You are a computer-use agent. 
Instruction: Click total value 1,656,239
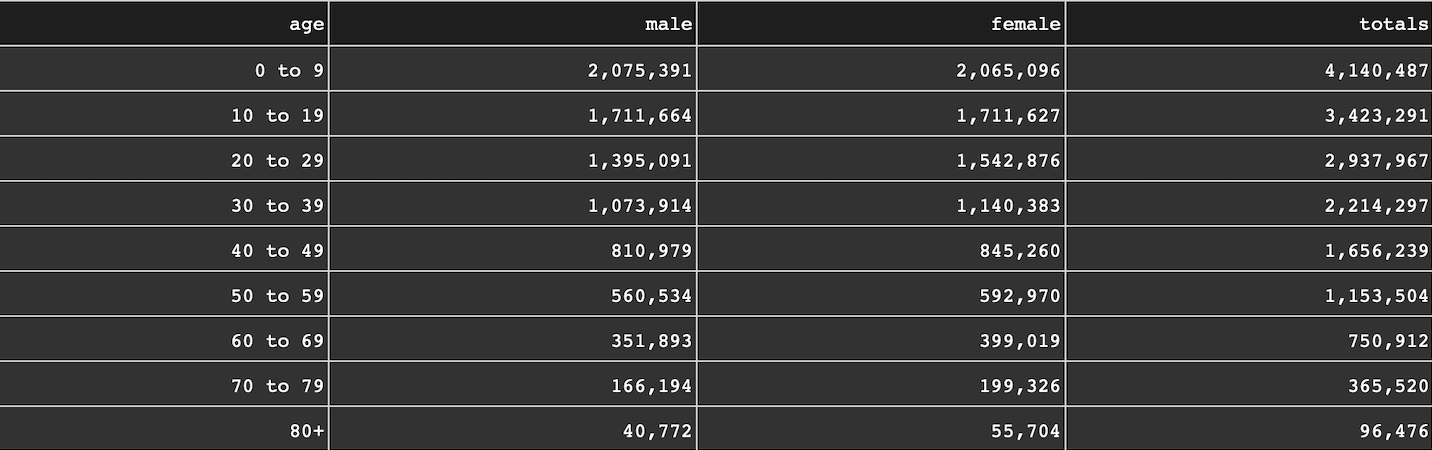1376,251
